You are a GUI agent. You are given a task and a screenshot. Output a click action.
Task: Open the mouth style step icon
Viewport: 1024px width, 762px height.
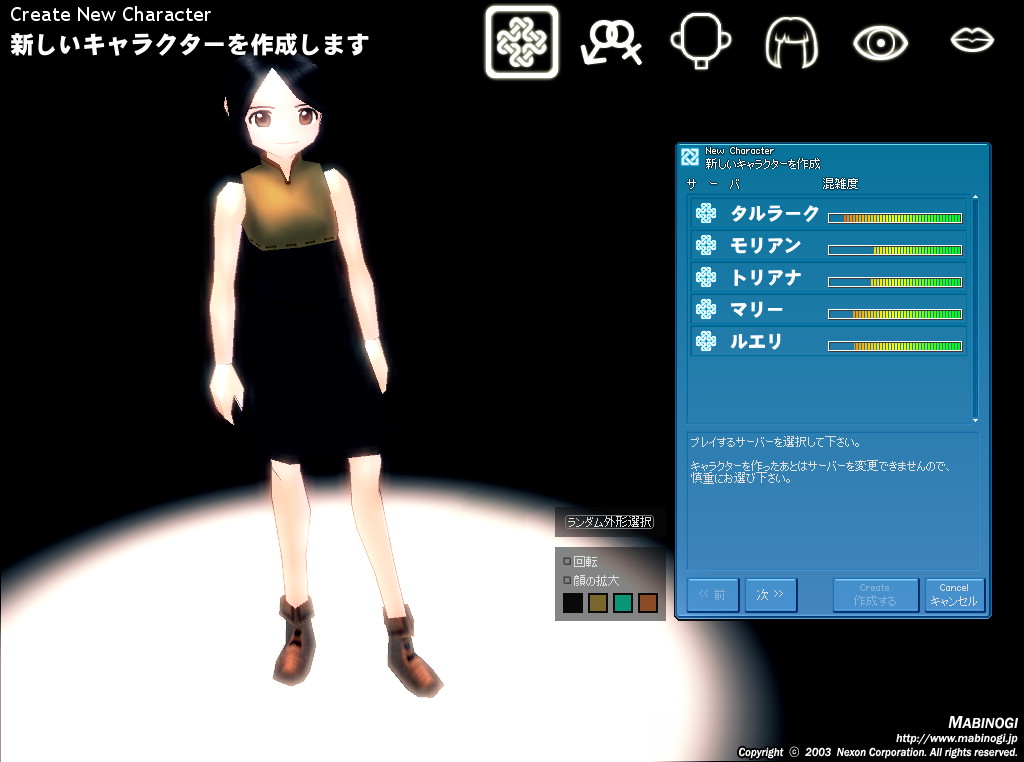pyautogui.click(x=972, y=40)
